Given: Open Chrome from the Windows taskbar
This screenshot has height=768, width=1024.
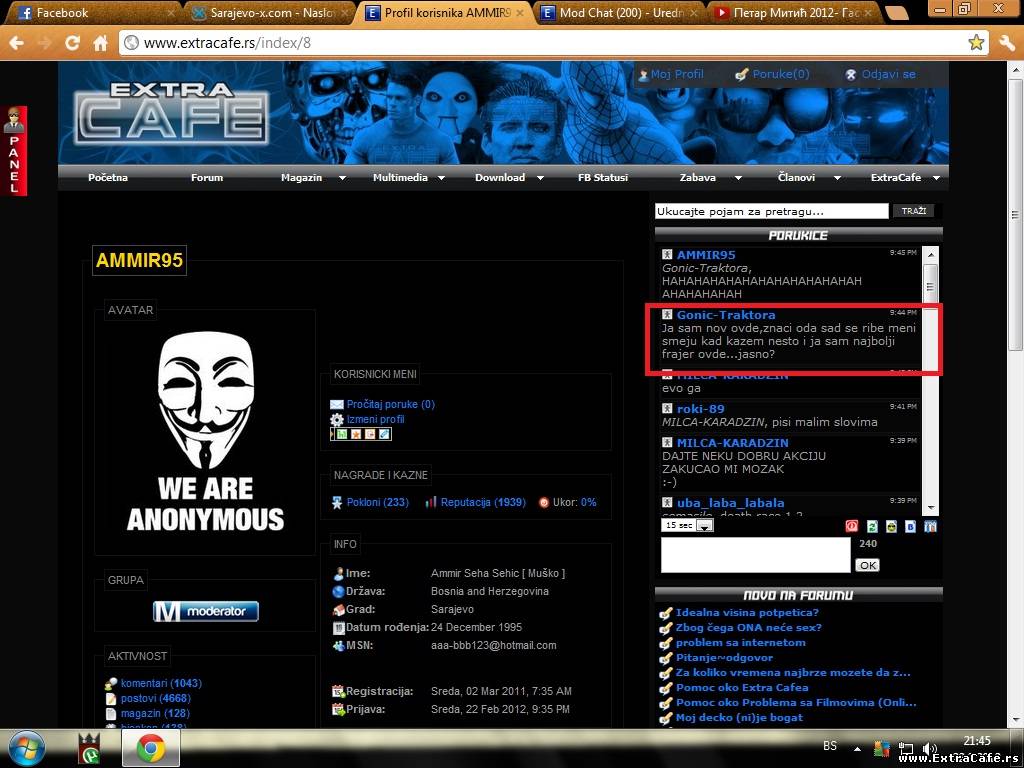Looking at the screenshot, I should (x=151, y=748).
